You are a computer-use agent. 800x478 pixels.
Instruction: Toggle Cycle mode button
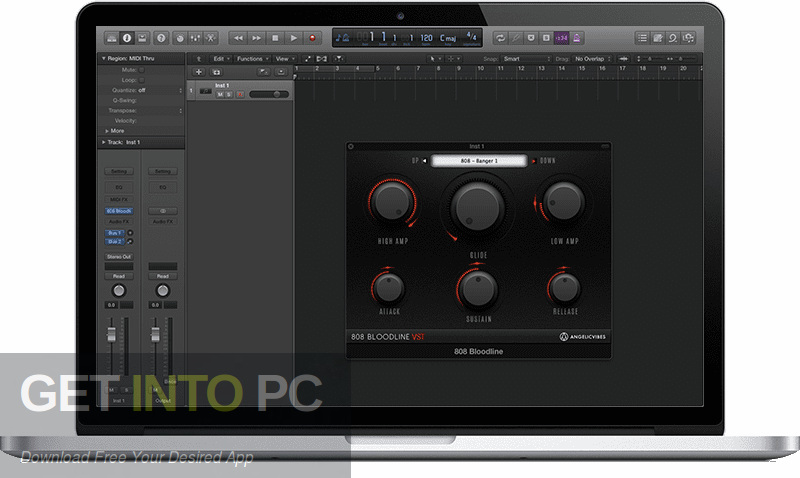(501, 38)
